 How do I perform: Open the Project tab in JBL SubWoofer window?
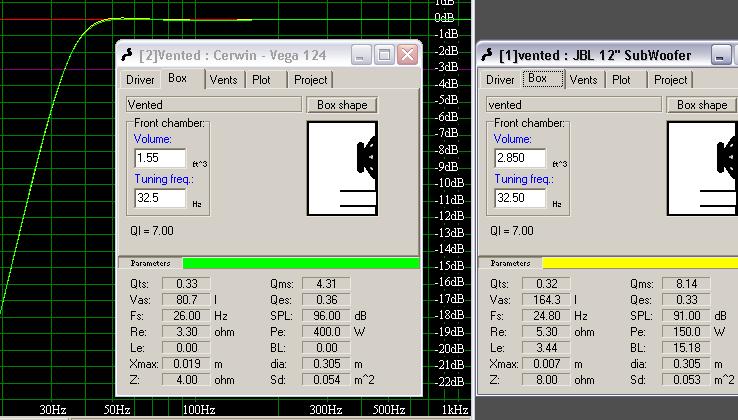coord(671,80)
